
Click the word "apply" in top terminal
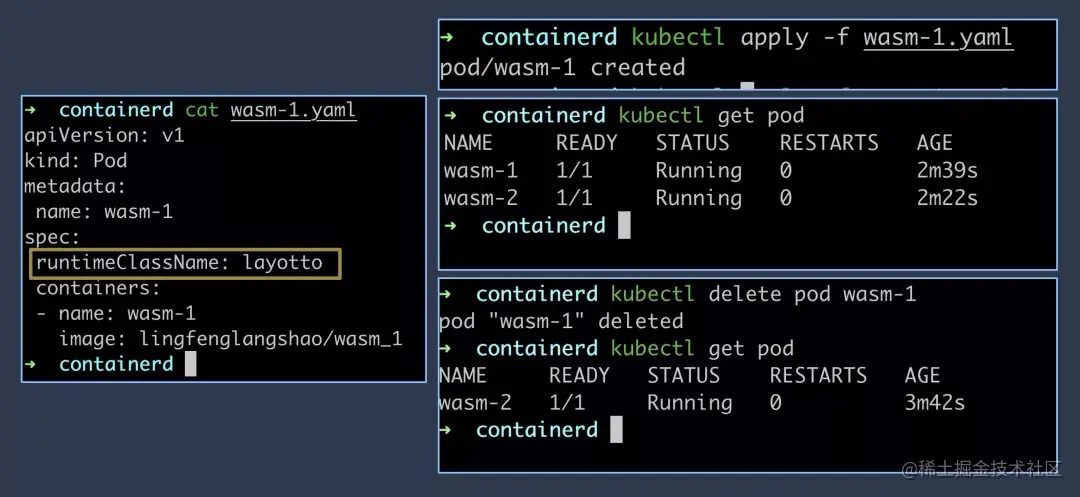[775, 39]
